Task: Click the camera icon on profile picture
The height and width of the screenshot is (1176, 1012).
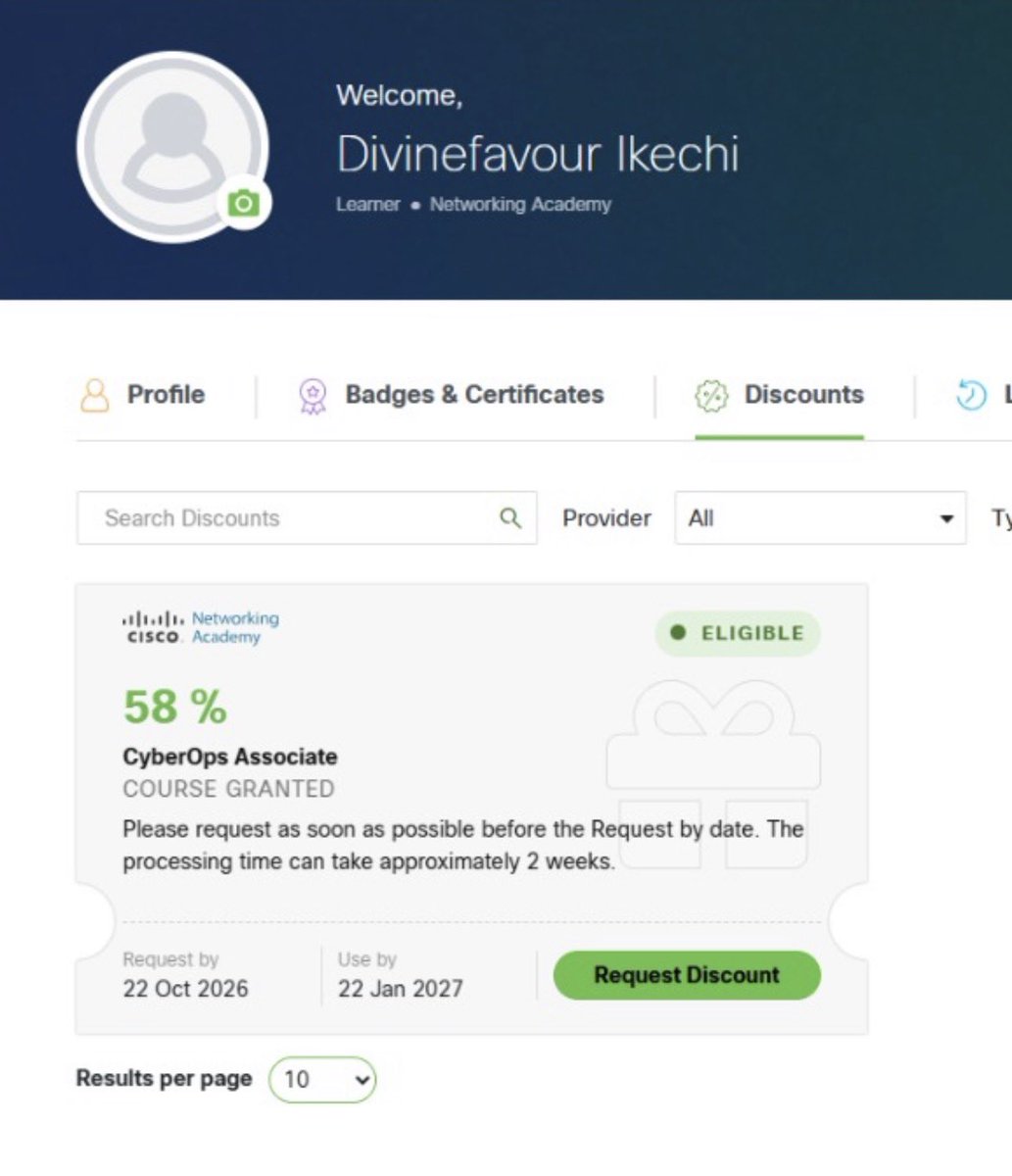Action: (x=244, y=203)
